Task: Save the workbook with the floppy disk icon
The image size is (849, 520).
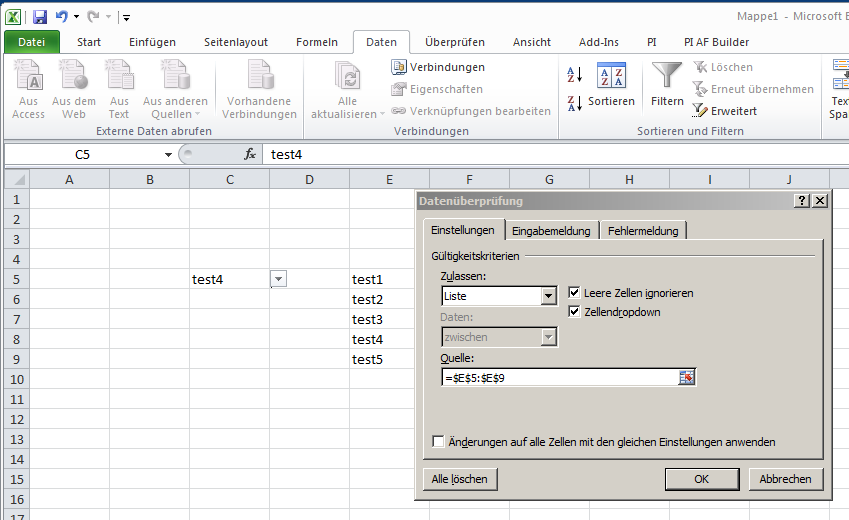Action: click(x=40, y=17)
